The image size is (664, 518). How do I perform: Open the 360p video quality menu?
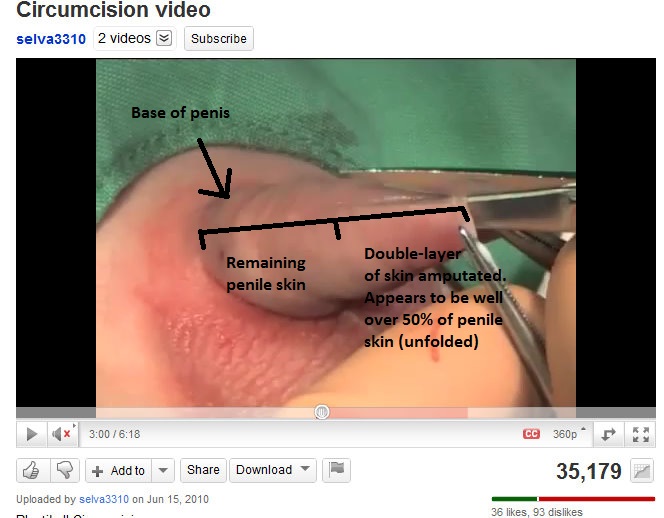569,434
